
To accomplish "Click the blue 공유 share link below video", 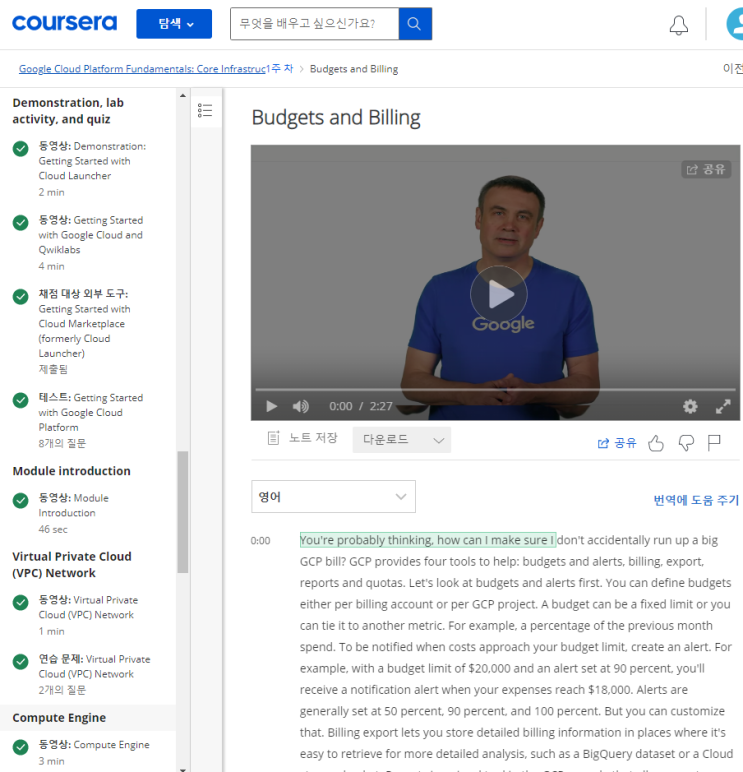I will pos(617,443).
